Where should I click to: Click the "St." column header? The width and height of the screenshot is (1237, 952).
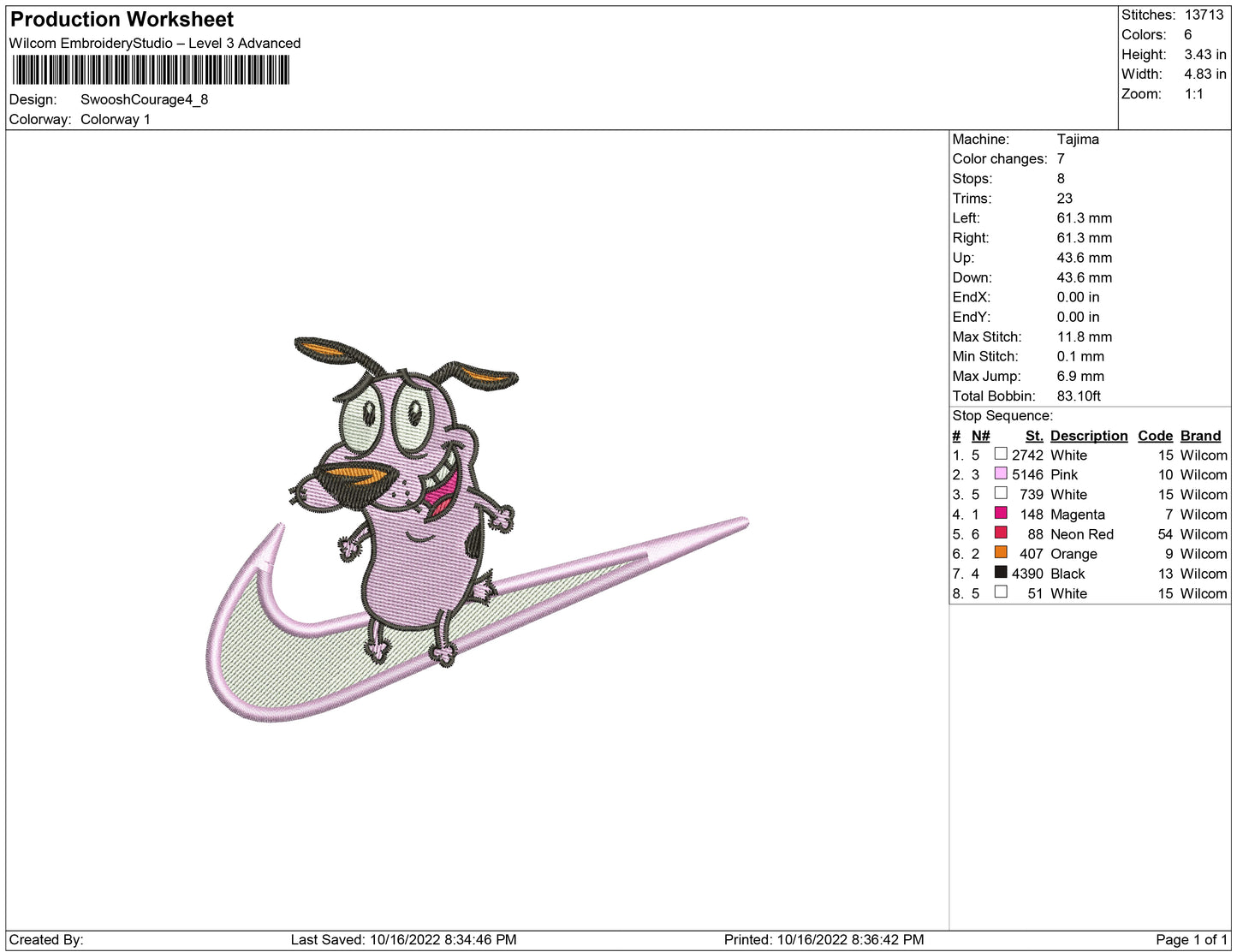coord(1034,436)
